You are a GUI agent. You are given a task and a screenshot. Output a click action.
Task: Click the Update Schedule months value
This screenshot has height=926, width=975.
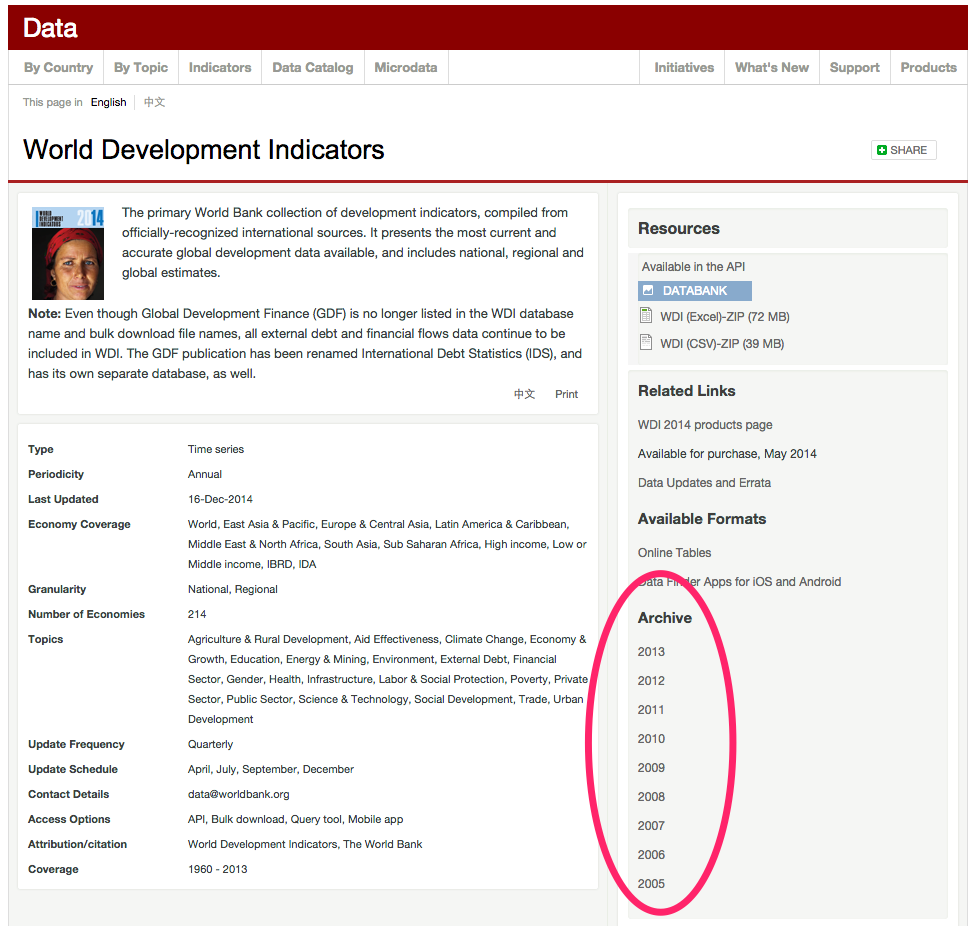[x=270, y=769]
